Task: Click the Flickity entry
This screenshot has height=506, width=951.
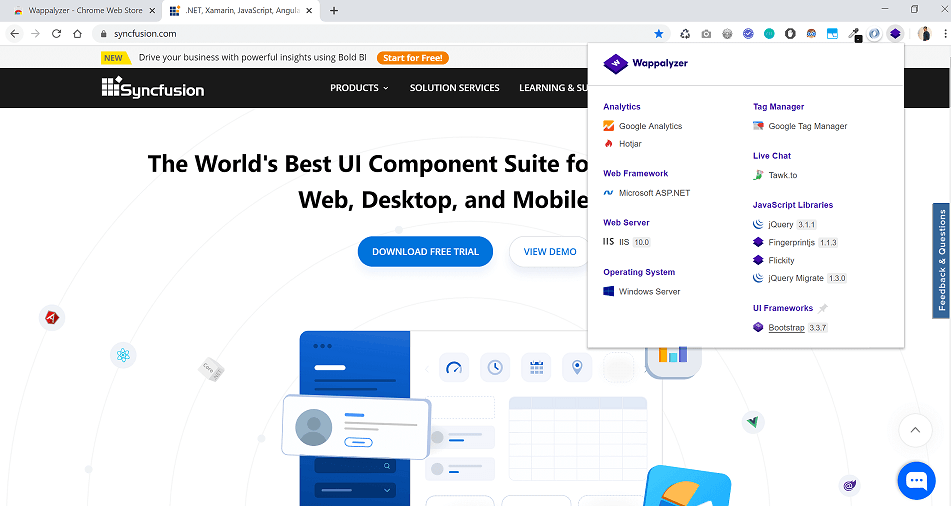Action: (773, 260)
